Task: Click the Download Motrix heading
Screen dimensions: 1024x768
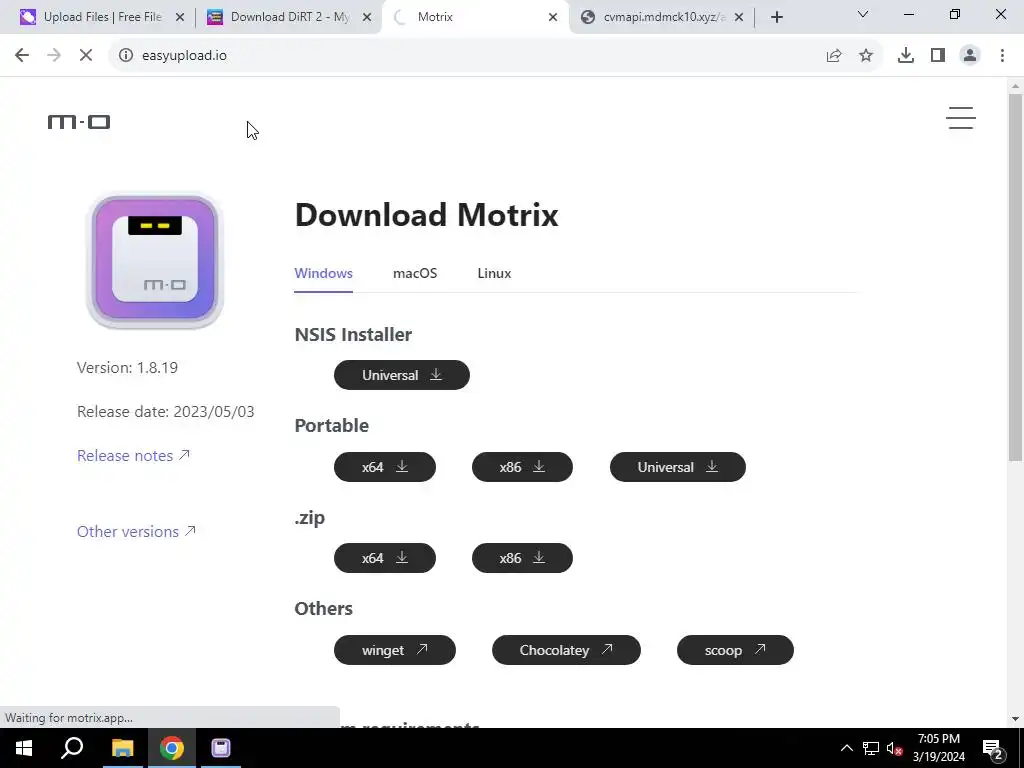Action: pos(426,214)
